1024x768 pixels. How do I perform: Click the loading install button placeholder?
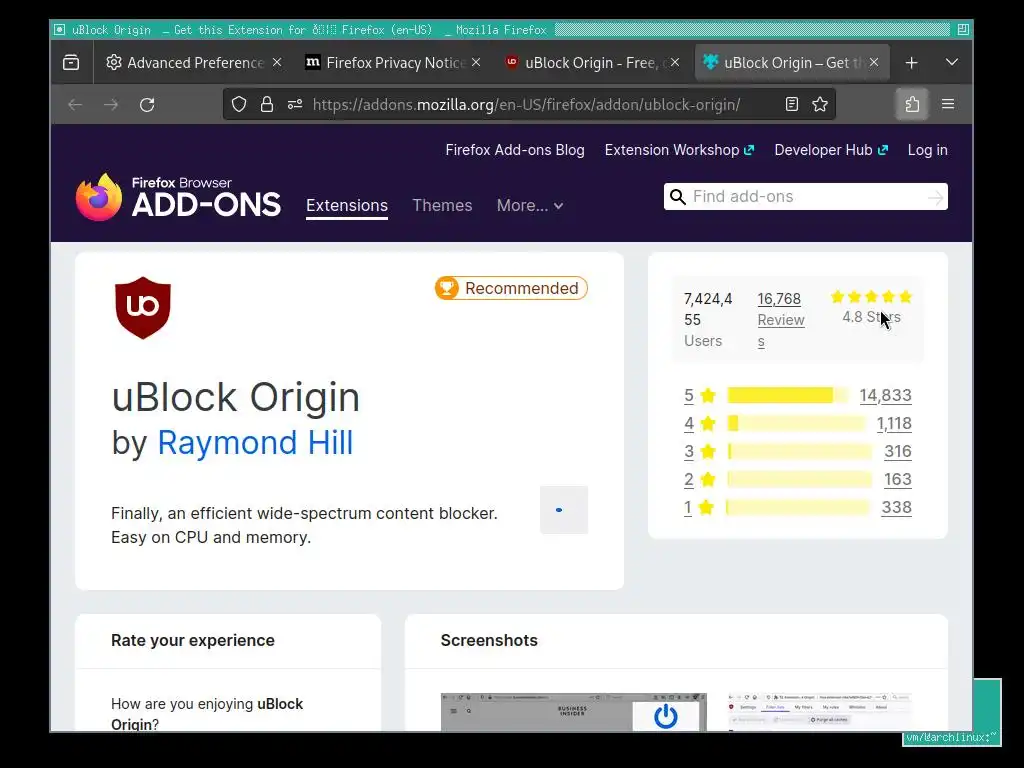[564, 510]
